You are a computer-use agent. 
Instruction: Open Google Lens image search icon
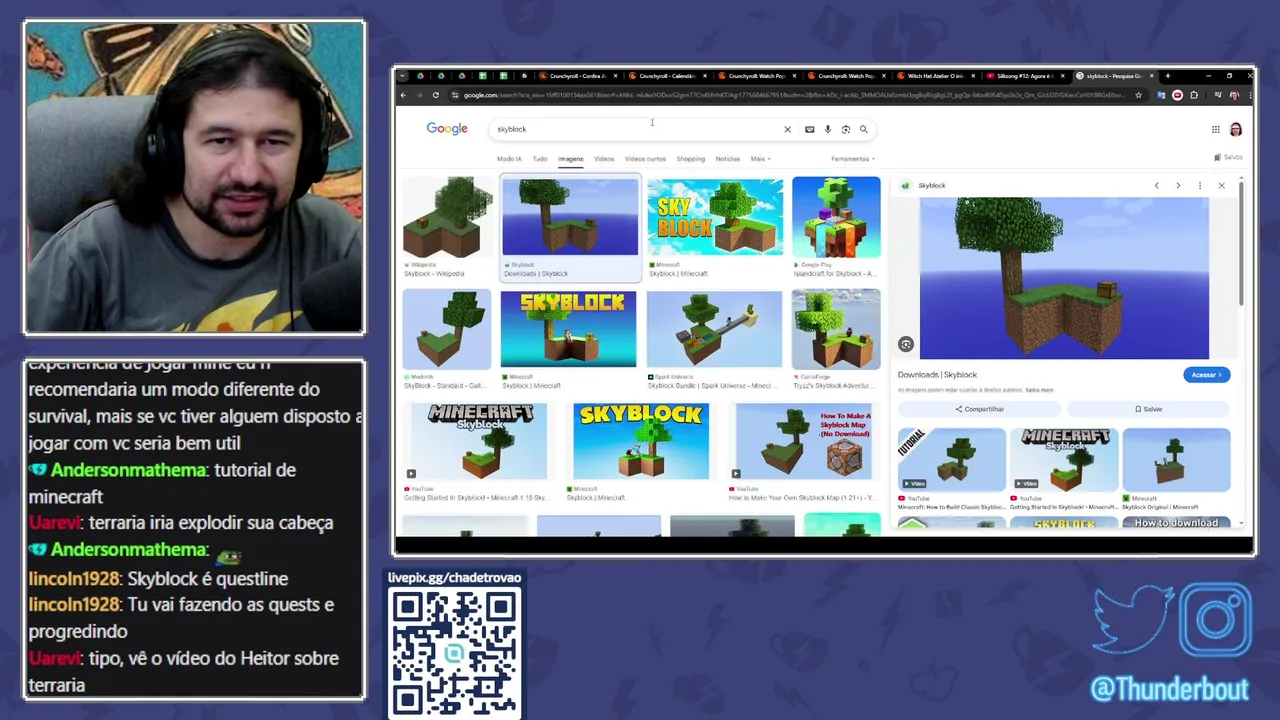845,129
